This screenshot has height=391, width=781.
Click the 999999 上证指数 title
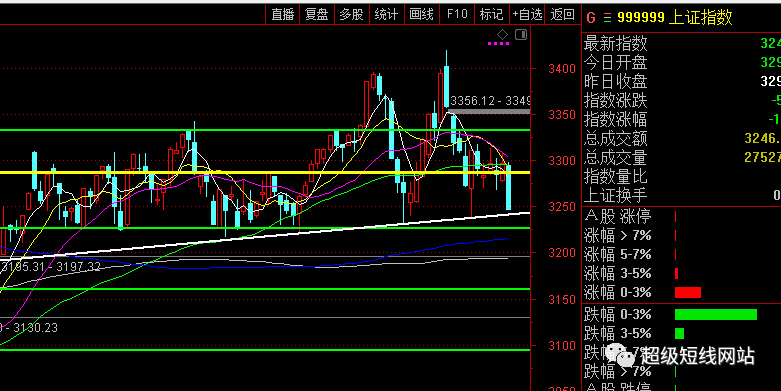pos(675,18)
